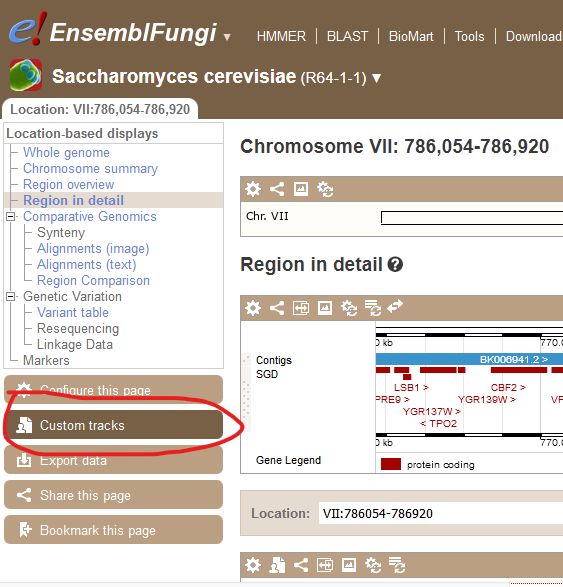Click the TPO2 gene label
The image size is (563, 587).
click(438, 423)
